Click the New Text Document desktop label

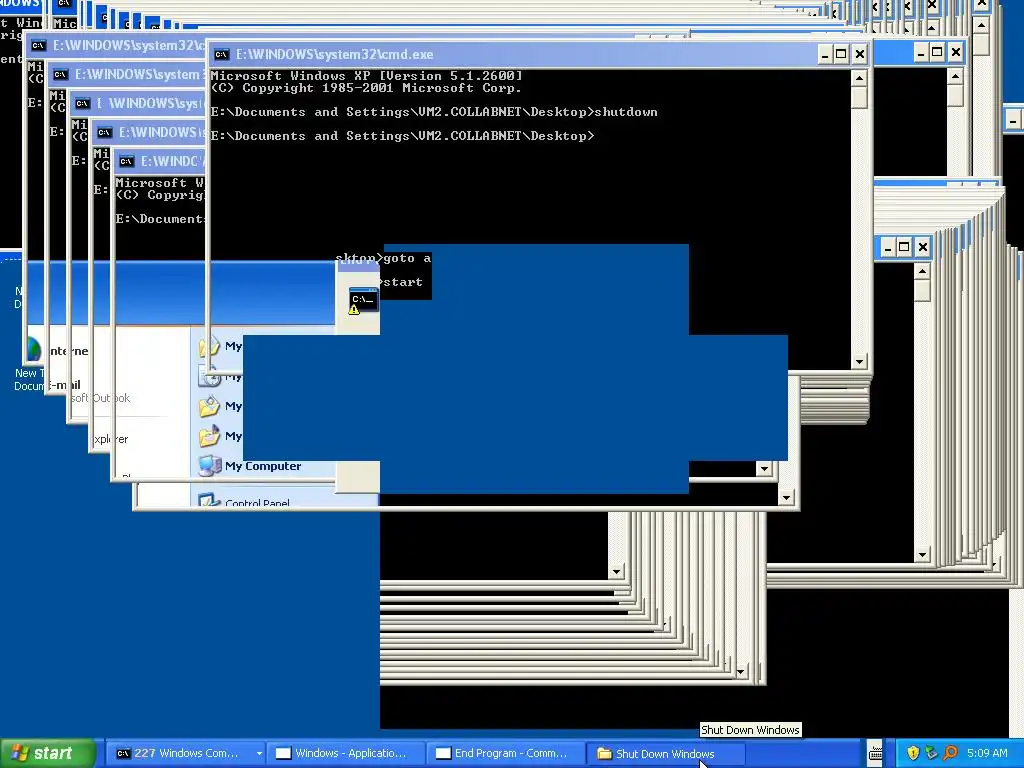point(29,379)
